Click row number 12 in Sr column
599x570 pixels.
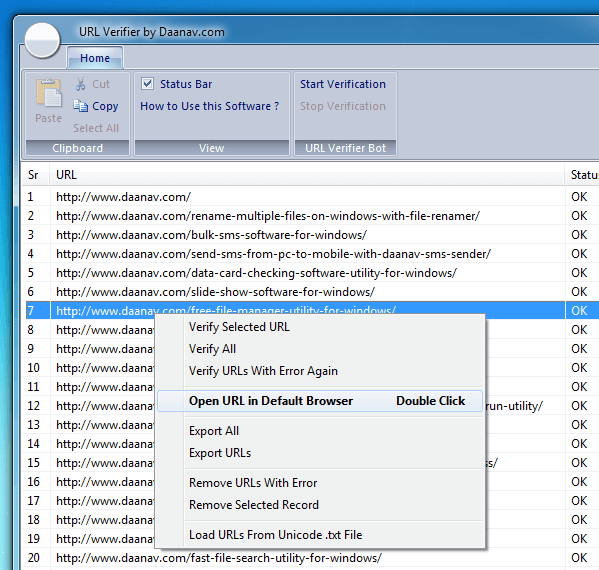[x=34, y=406]
